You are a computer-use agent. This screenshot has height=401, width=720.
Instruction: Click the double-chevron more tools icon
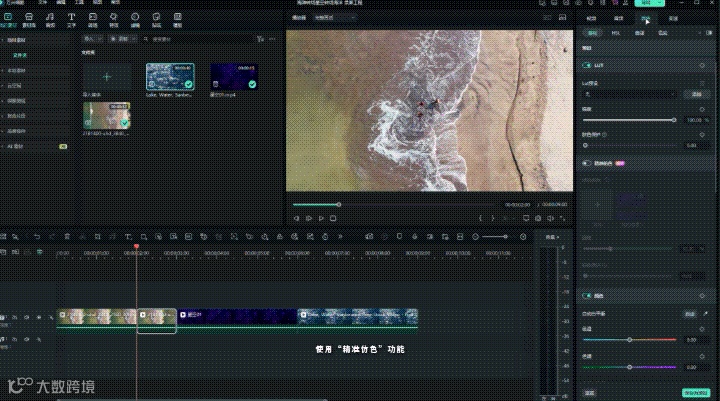[x=340, y=237]
